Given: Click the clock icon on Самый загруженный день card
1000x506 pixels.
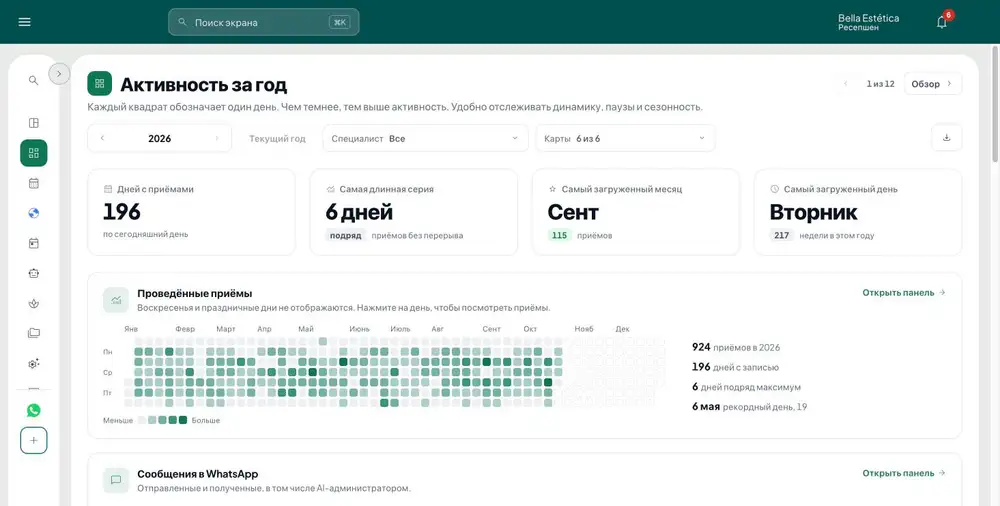Looking at the screenshot, I should (775, 190).
